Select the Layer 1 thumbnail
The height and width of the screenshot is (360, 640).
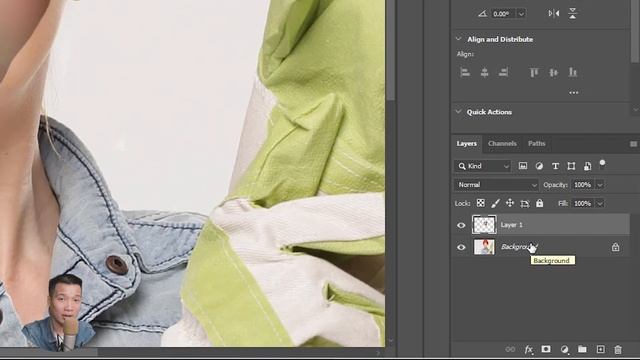[484, 225]
